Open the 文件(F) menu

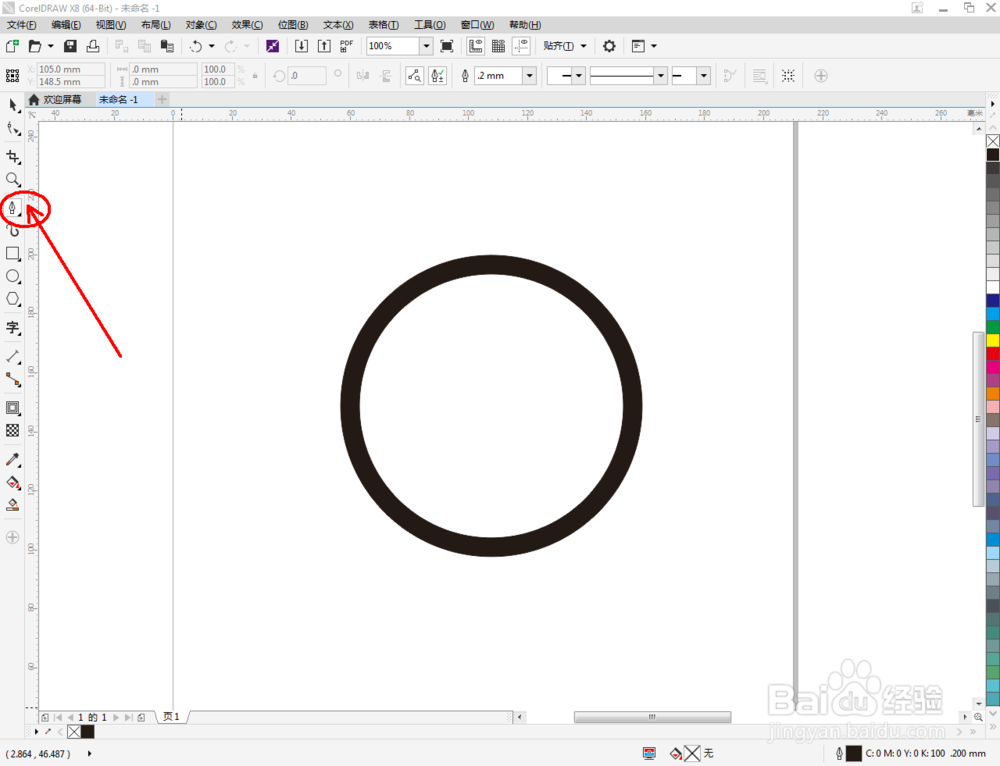pos(22,25)
